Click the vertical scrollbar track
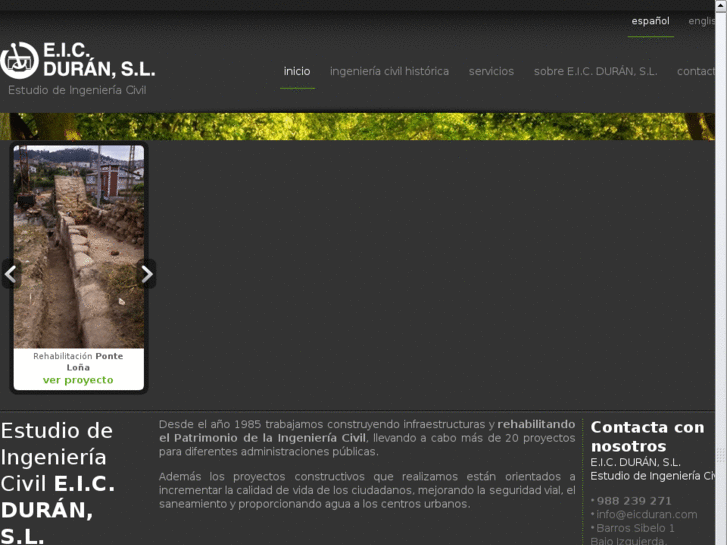Viewport: 727px width, 545px height. (x=721, y=278)
